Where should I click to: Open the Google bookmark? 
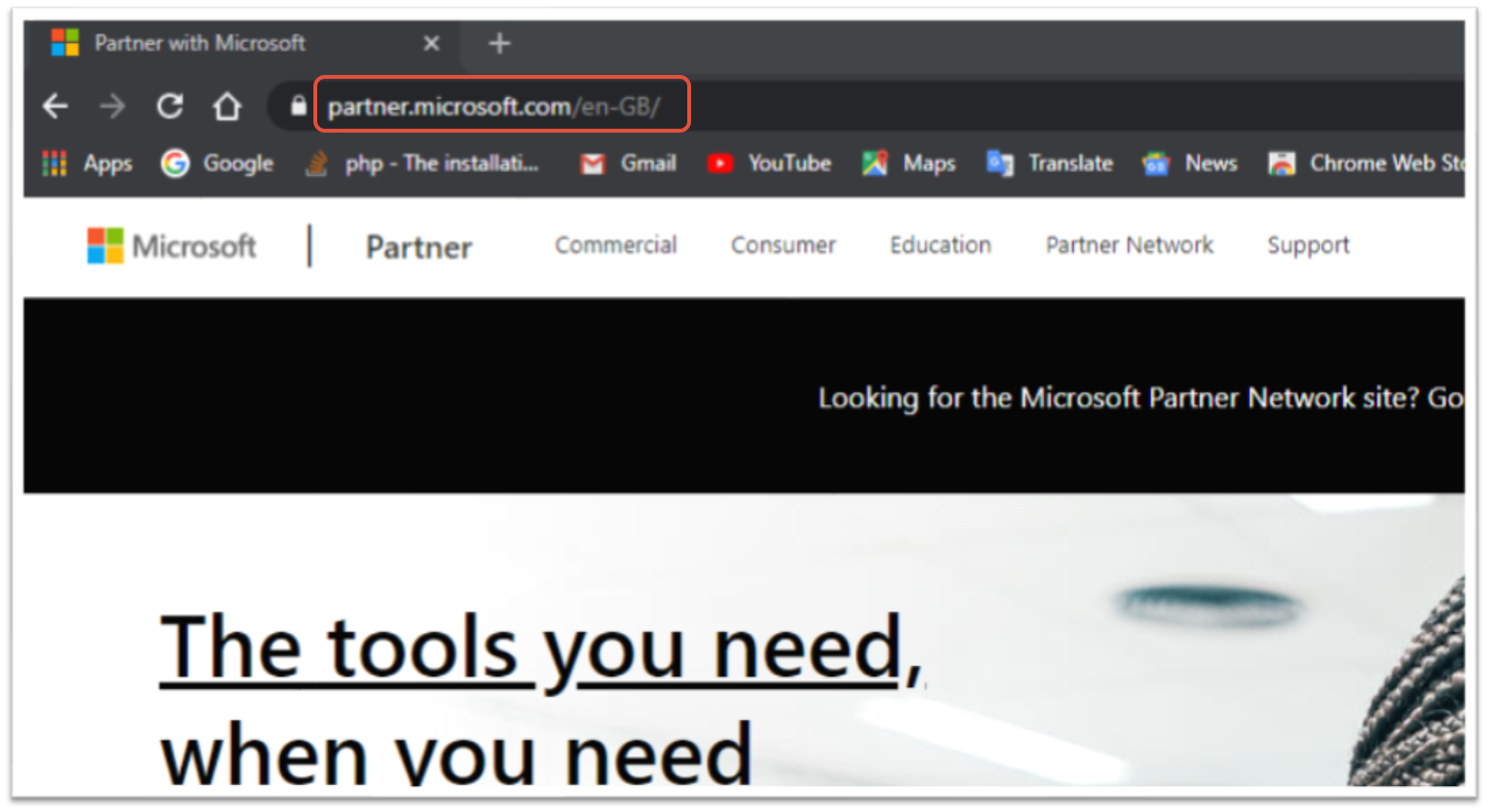pyautogui.click(x=217, y=163)
